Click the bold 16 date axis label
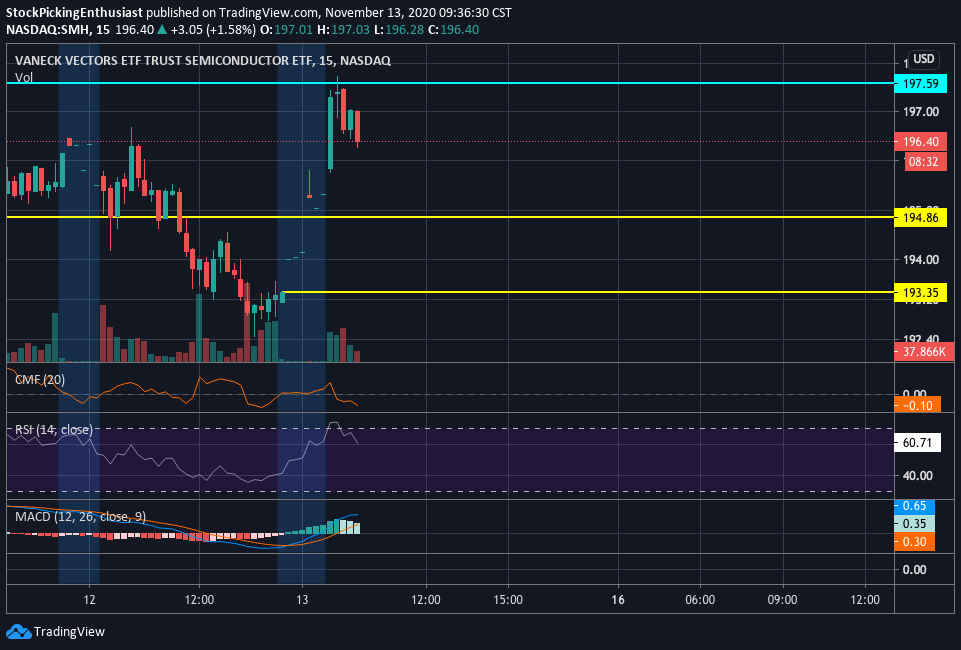 [x=618, y=599]
